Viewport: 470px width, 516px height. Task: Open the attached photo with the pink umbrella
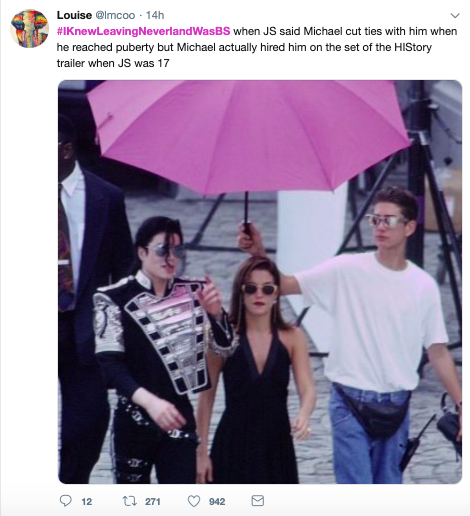(x=260, y=282)
